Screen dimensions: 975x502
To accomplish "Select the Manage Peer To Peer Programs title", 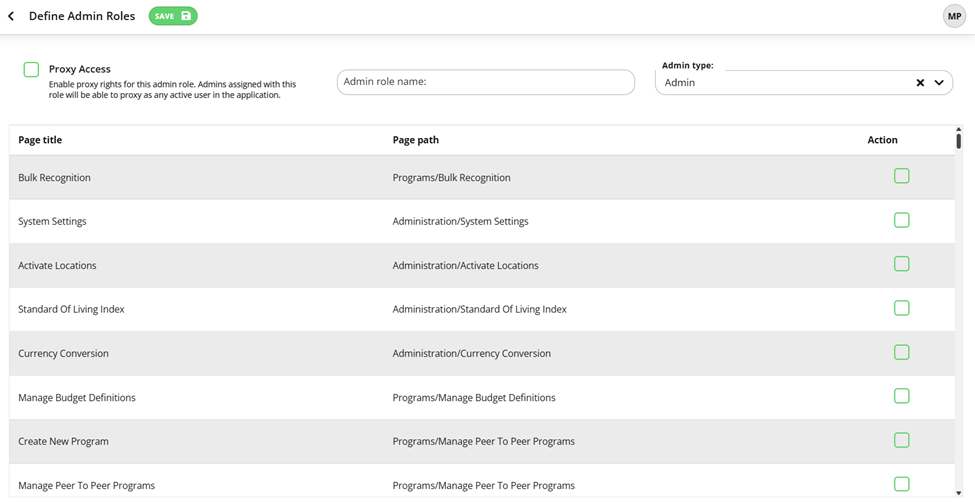I will click(86, 486).
